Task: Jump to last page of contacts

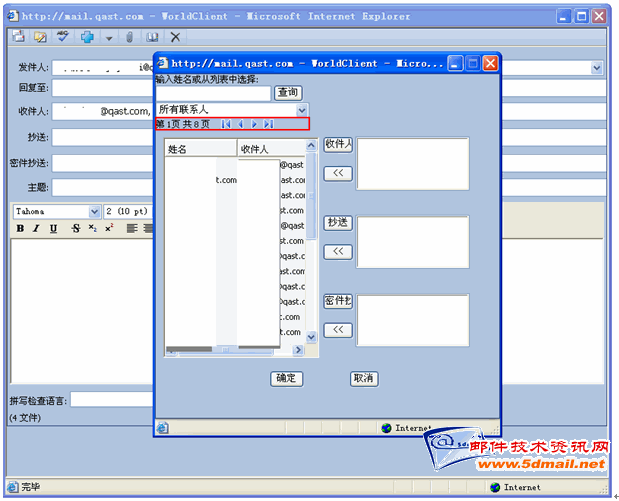Action: (x=268, y=124)
